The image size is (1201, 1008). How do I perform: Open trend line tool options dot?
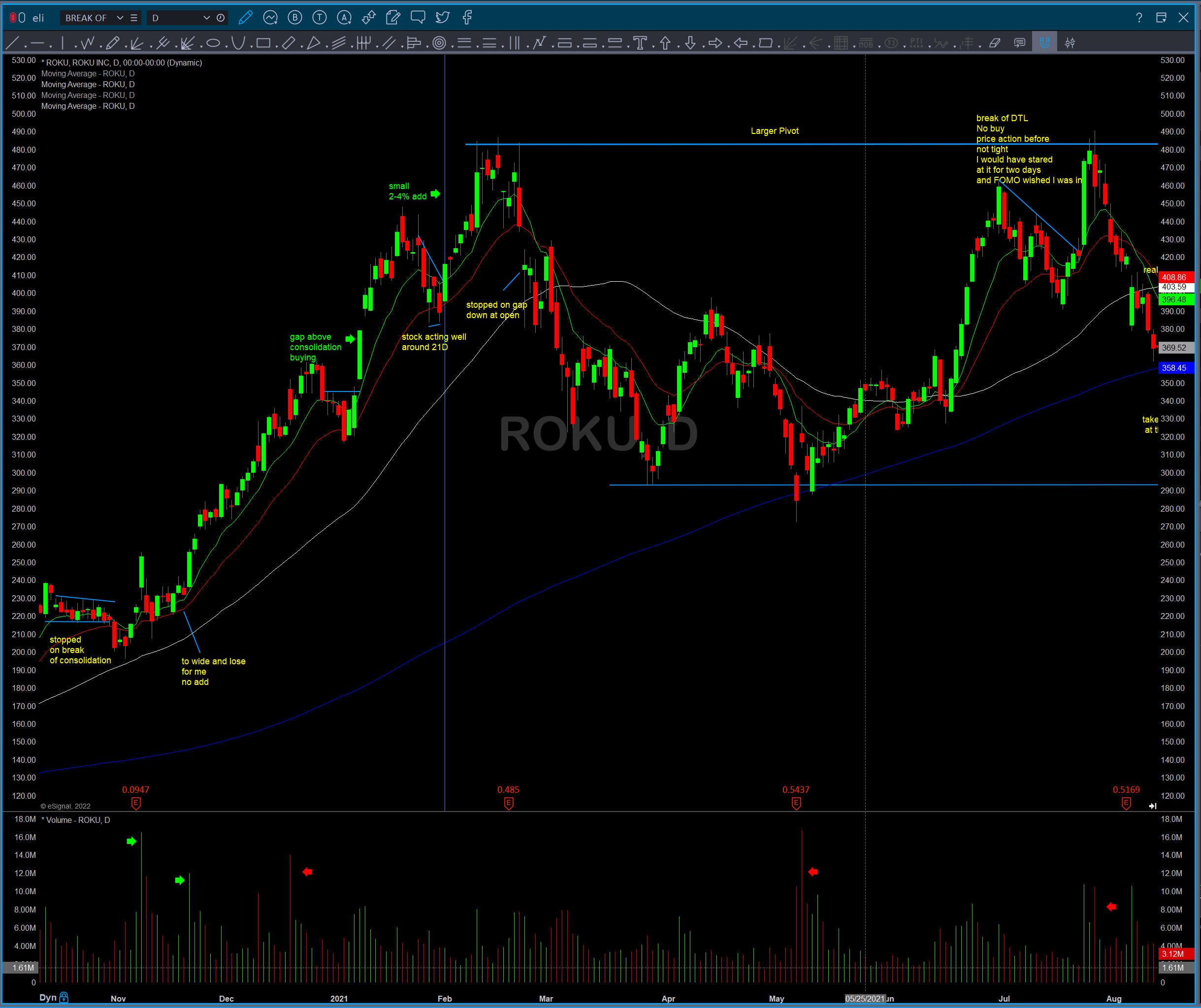26,46
